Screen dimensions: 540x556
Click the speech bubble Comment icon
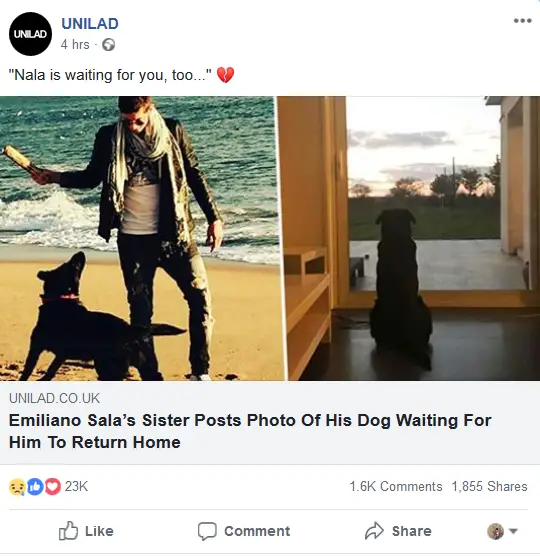[207, 531]
